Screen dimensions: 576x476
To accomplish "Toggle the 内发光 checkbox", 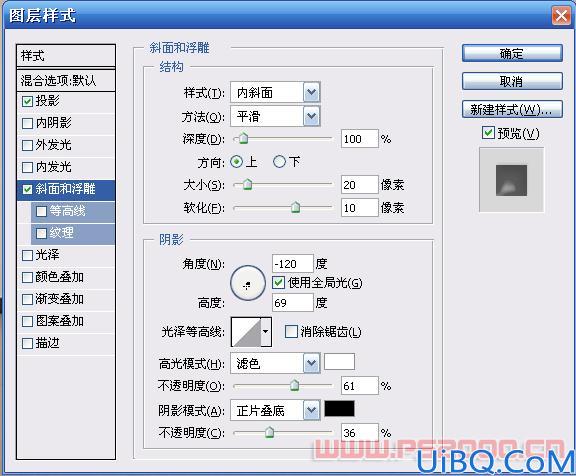I will pos(28,167).
